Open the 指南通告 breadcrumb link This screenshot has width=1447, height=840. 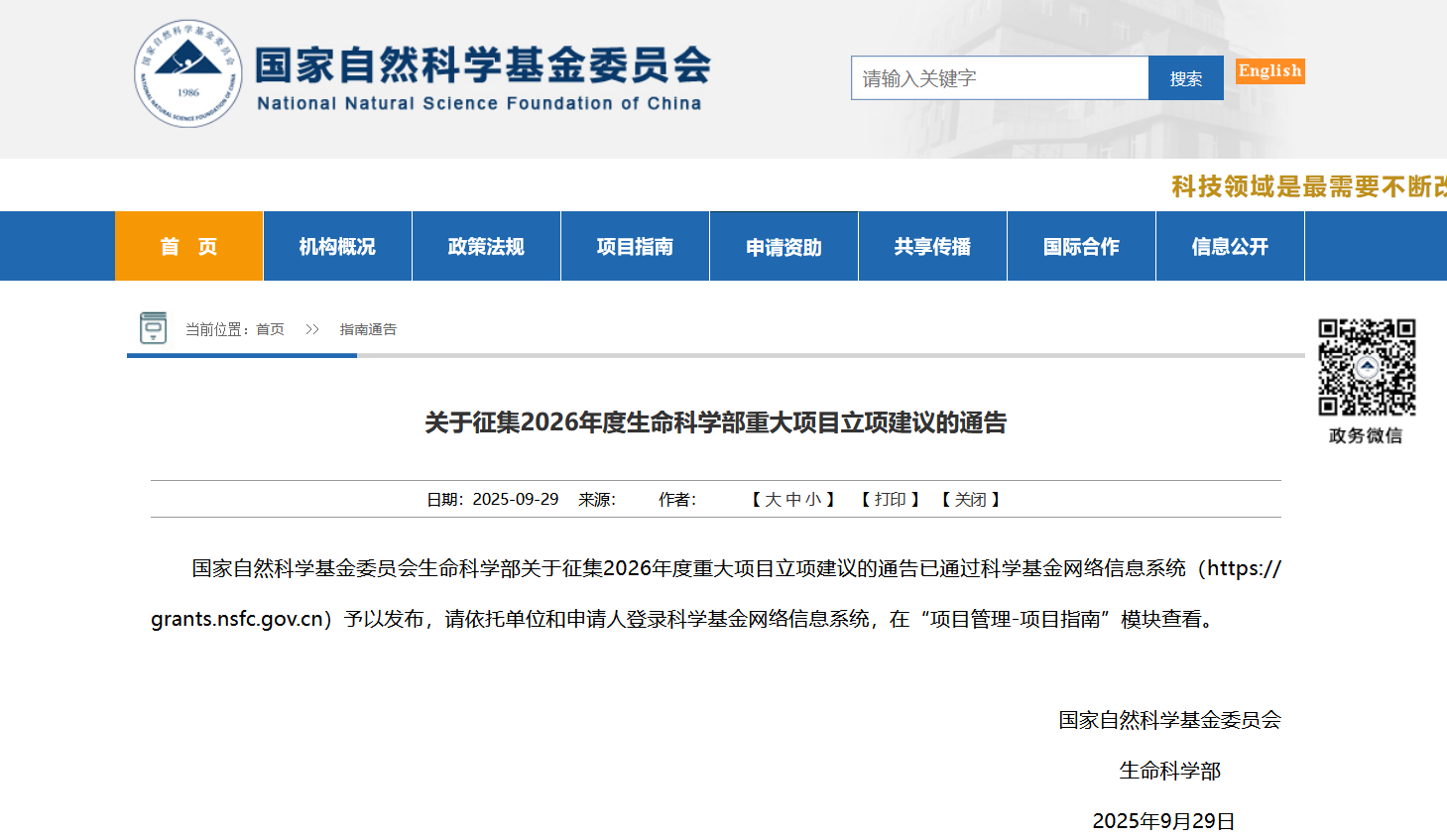368,329
